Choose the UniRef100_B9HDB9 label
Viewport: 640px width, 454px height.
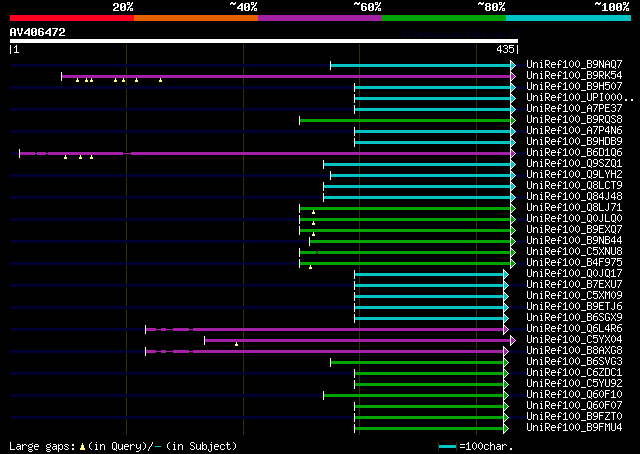(574, 142)
